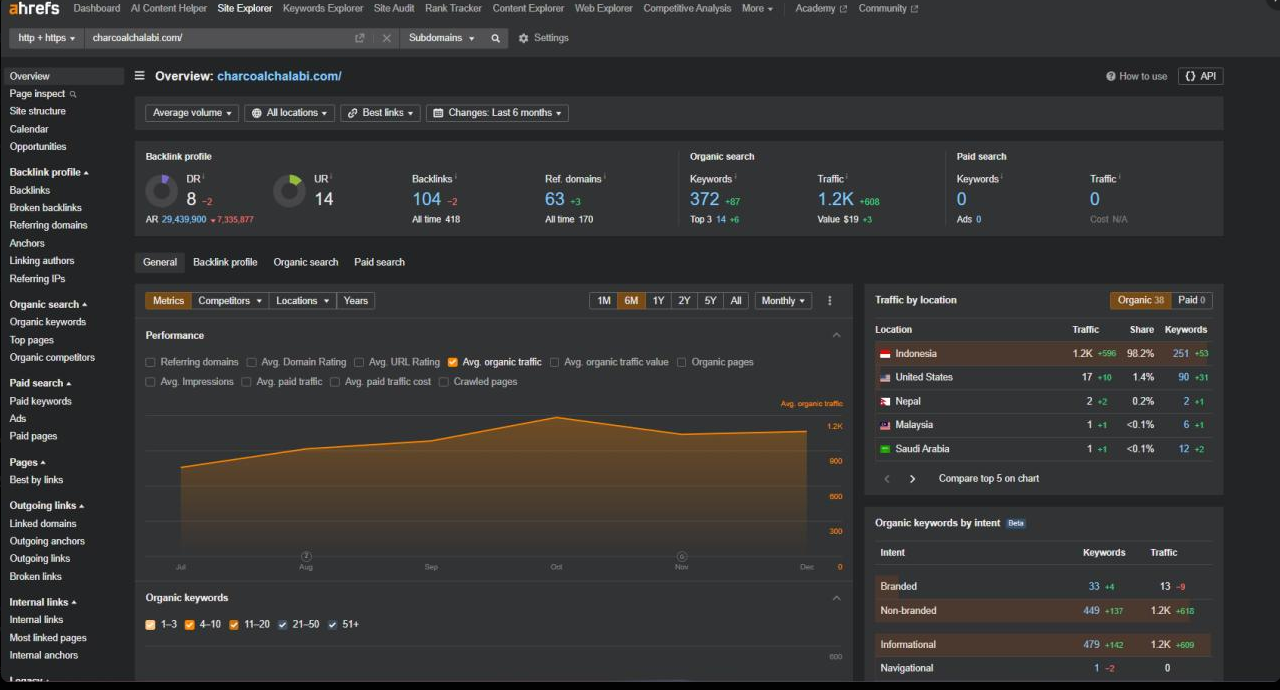Switch to the Organic search tab

click(x=306, y=262)
